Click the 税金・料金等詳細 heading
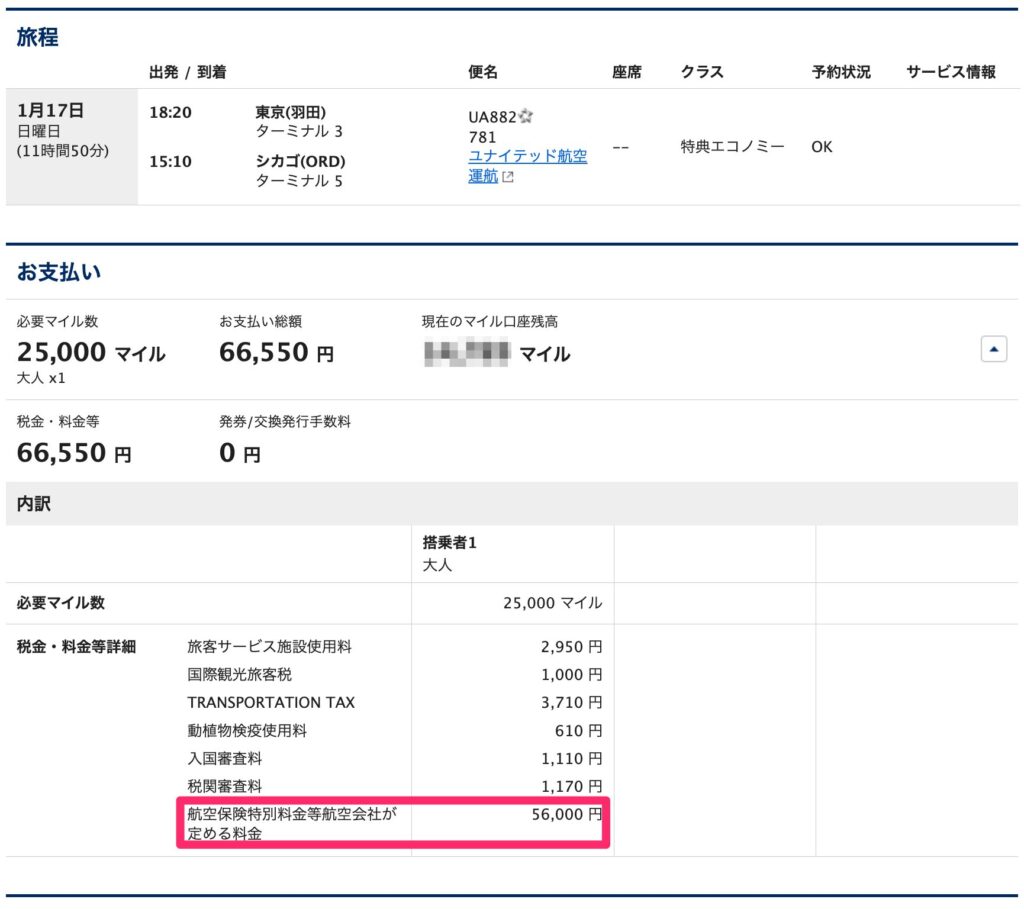 coord(76,646)
